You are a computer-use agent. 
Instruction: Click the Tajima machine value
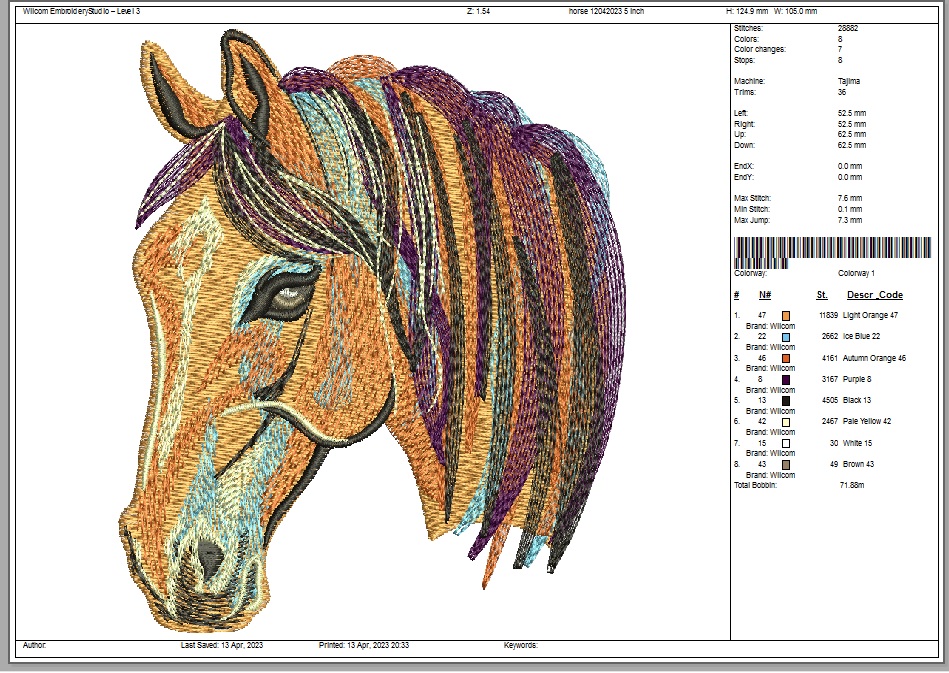tap(848, 81)
